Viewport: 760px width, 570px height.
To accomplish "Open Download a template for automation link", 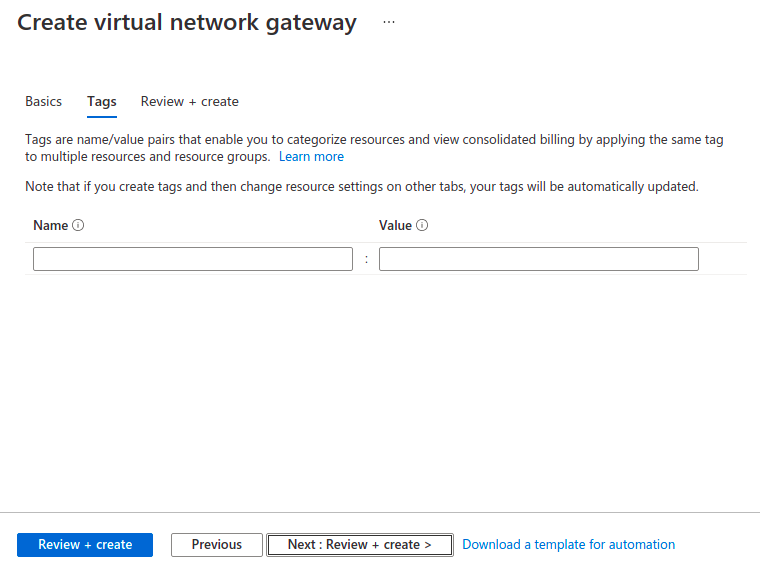I will pos(568,545).
